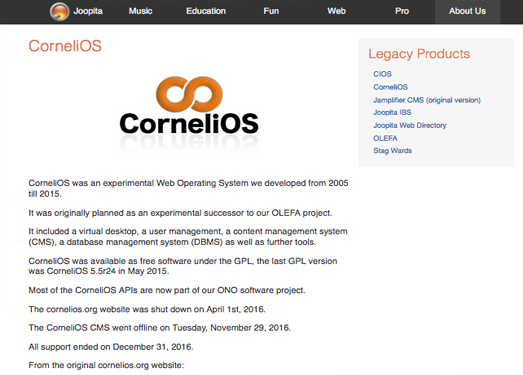Image resolution: width=523 pixels, height=375 pixels.
Task: Click the line about November 29, 2016
Action: click(159, 328)
